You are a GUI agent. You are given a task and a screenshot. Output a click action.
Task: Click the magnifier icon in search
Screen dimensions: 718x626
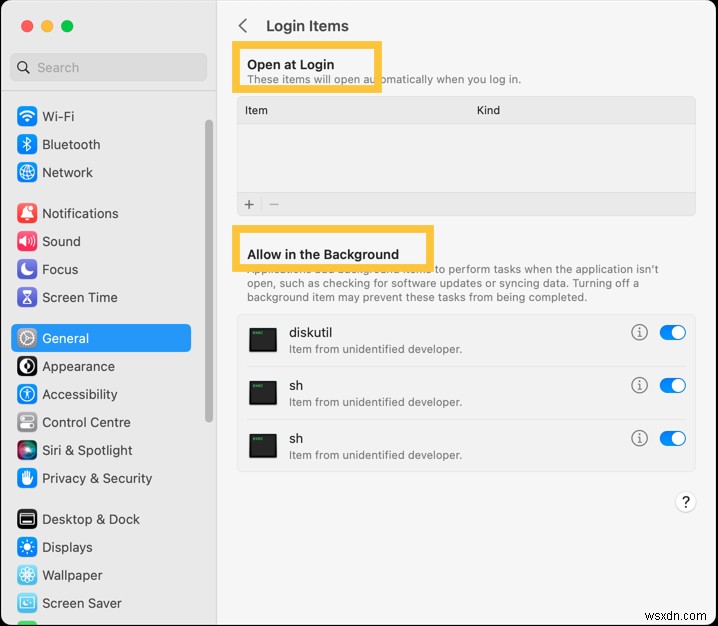point(23,68)
